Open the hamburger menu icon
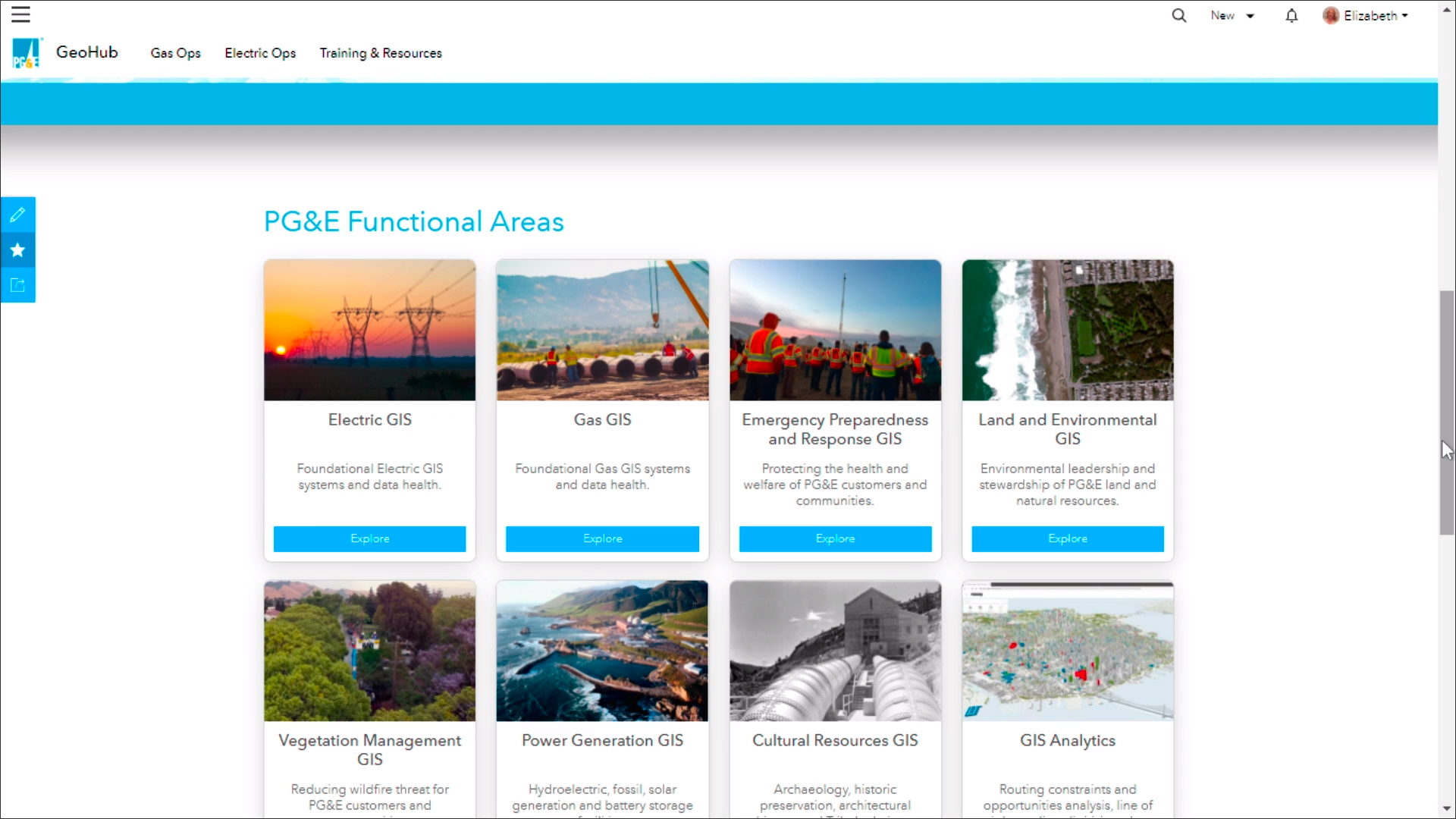 tap(20, 14)
